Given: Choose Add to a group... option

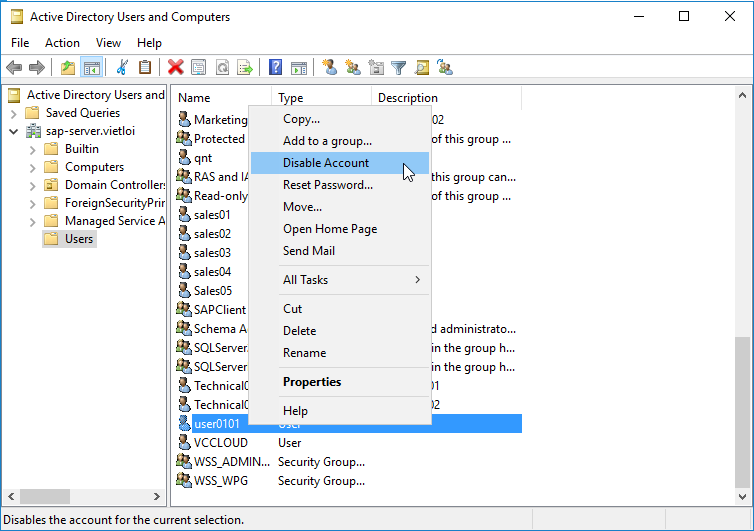Looking at the screenshot, I should point(339,140).
